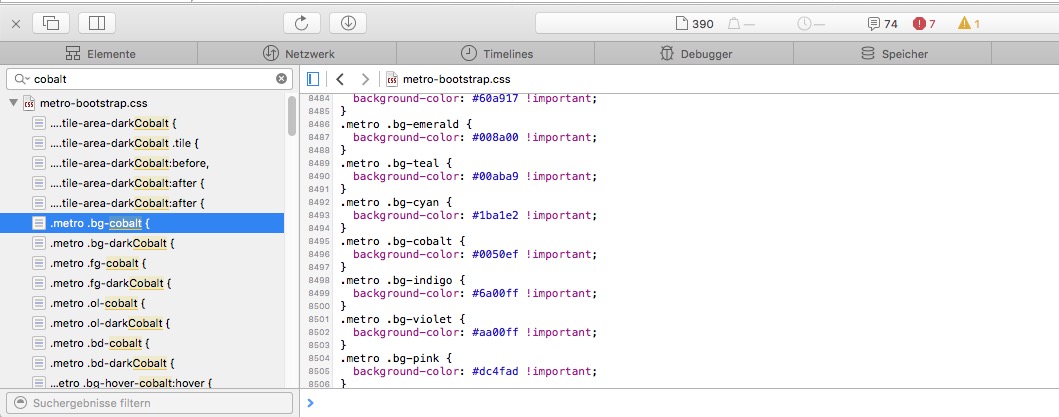Image resolution: width=1059 pixels, height=417 pixels.
Task: Switch to the Netzwerk tab
Action: click(x=297, y=54)
